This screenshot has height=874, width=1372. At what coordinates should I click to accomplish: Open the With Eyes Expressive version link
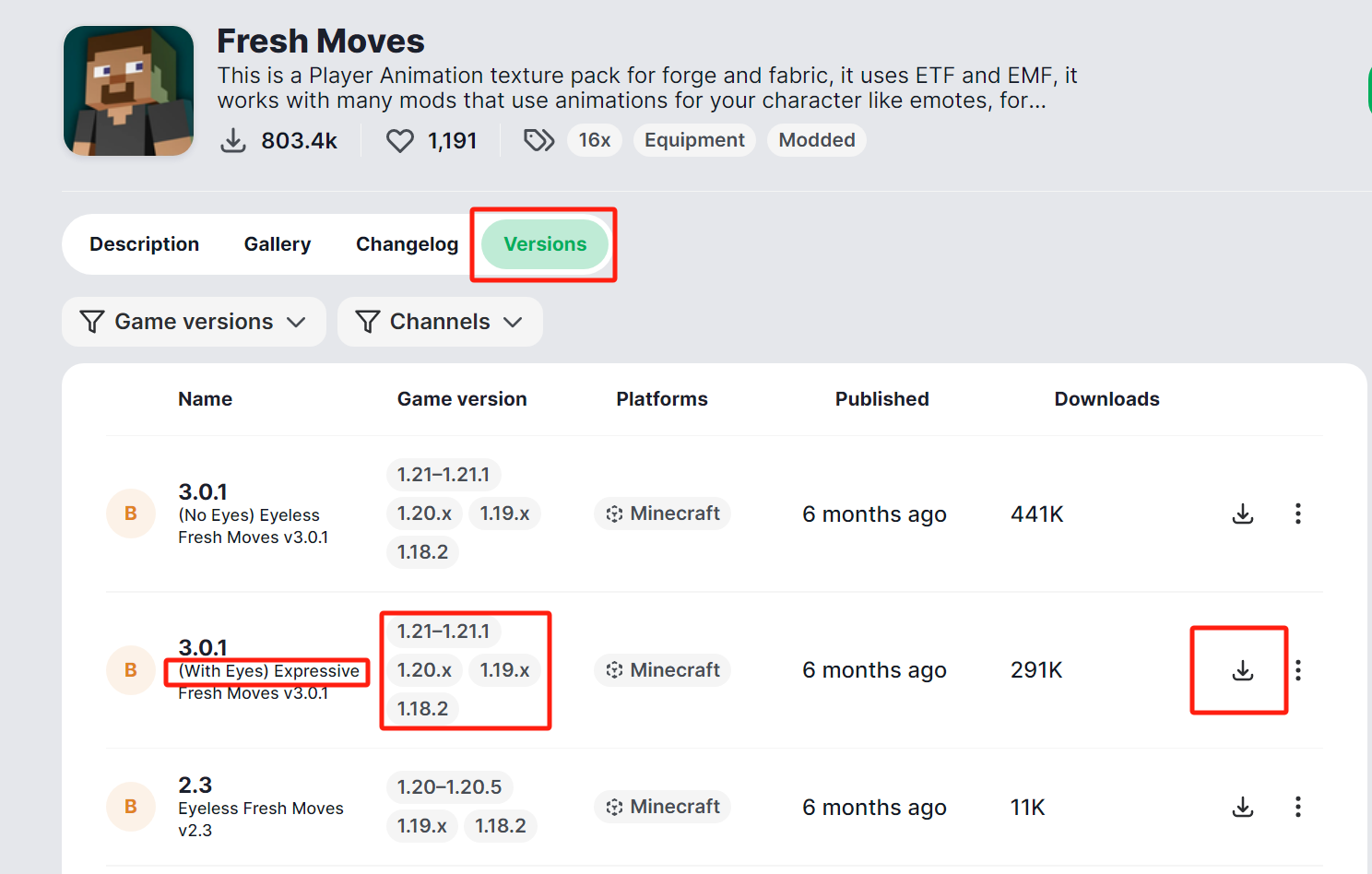268,671
